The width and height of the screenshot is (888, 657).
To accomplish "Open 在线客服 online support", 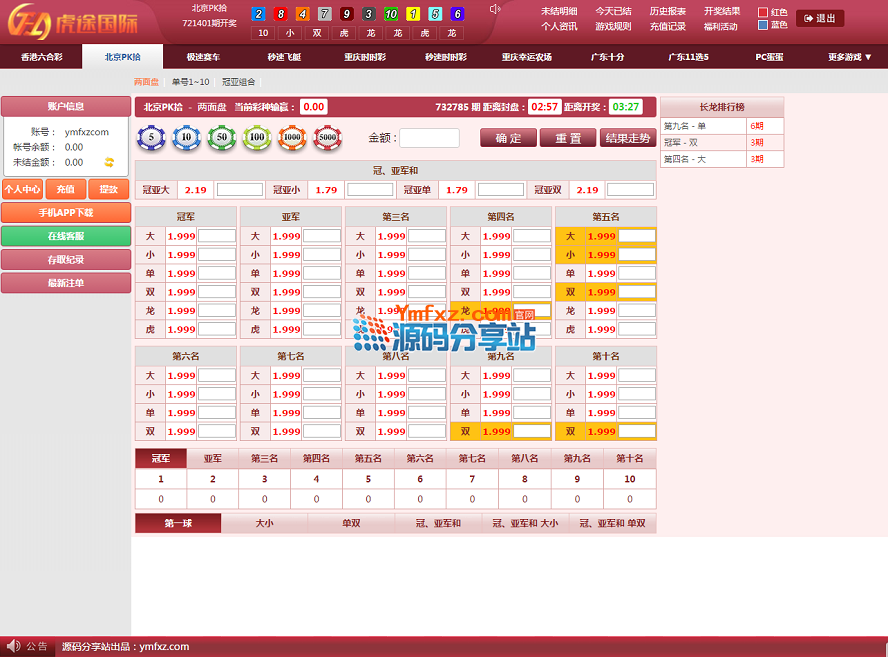I will [x=66, y=236].
